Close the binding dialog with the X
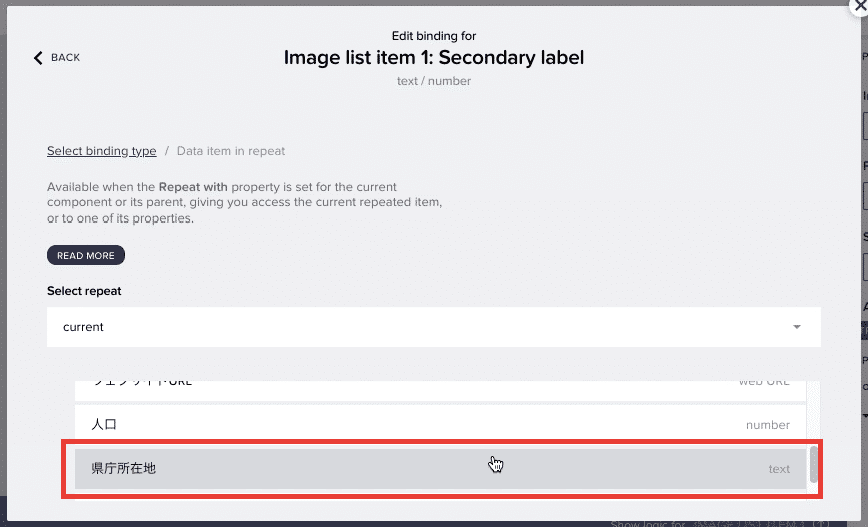Screen dimensions: 868x527 [860, 6]
